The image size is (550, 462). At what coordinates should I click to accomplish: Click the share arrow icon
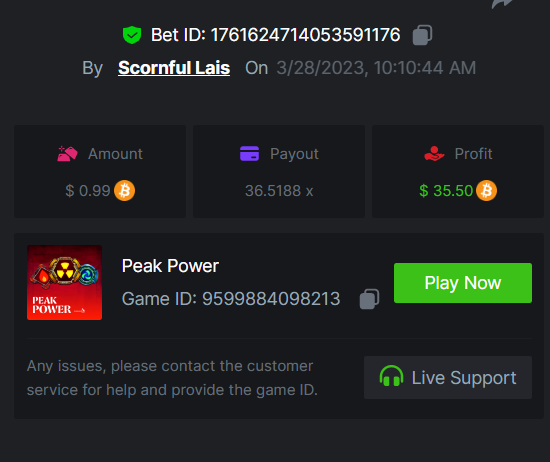[502, 4]
